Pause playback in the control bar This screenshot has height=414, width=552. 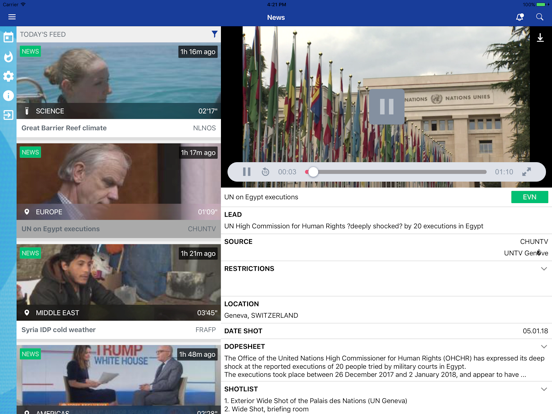click(x=247, y=172)
